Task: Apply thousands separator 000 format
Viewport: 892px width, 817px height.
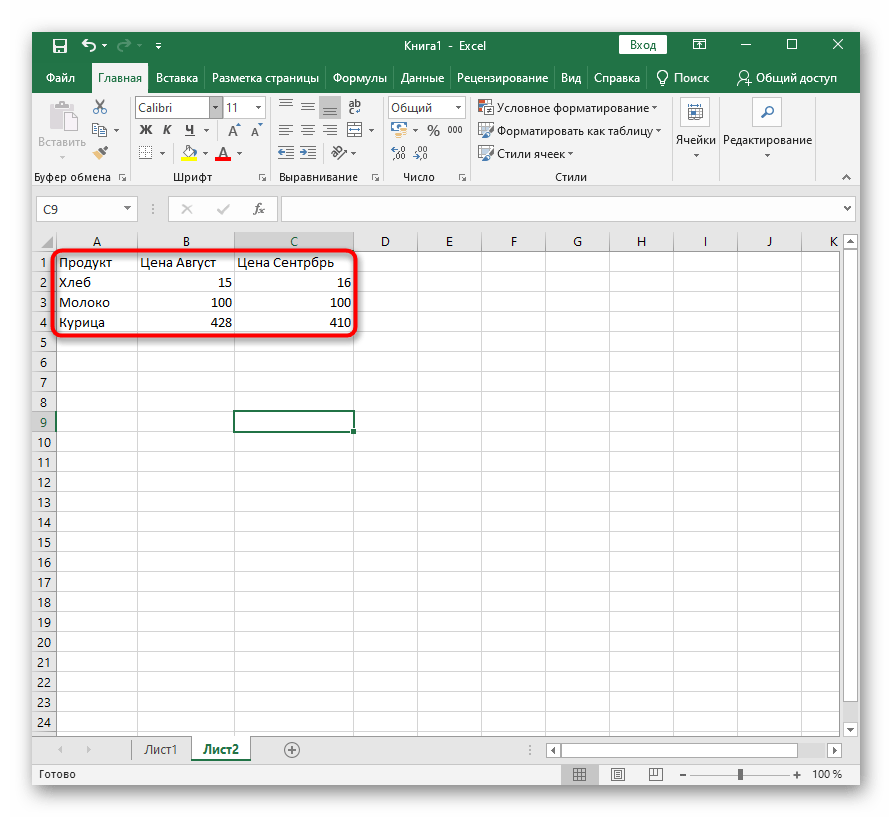Action: (x=455, y=130)
